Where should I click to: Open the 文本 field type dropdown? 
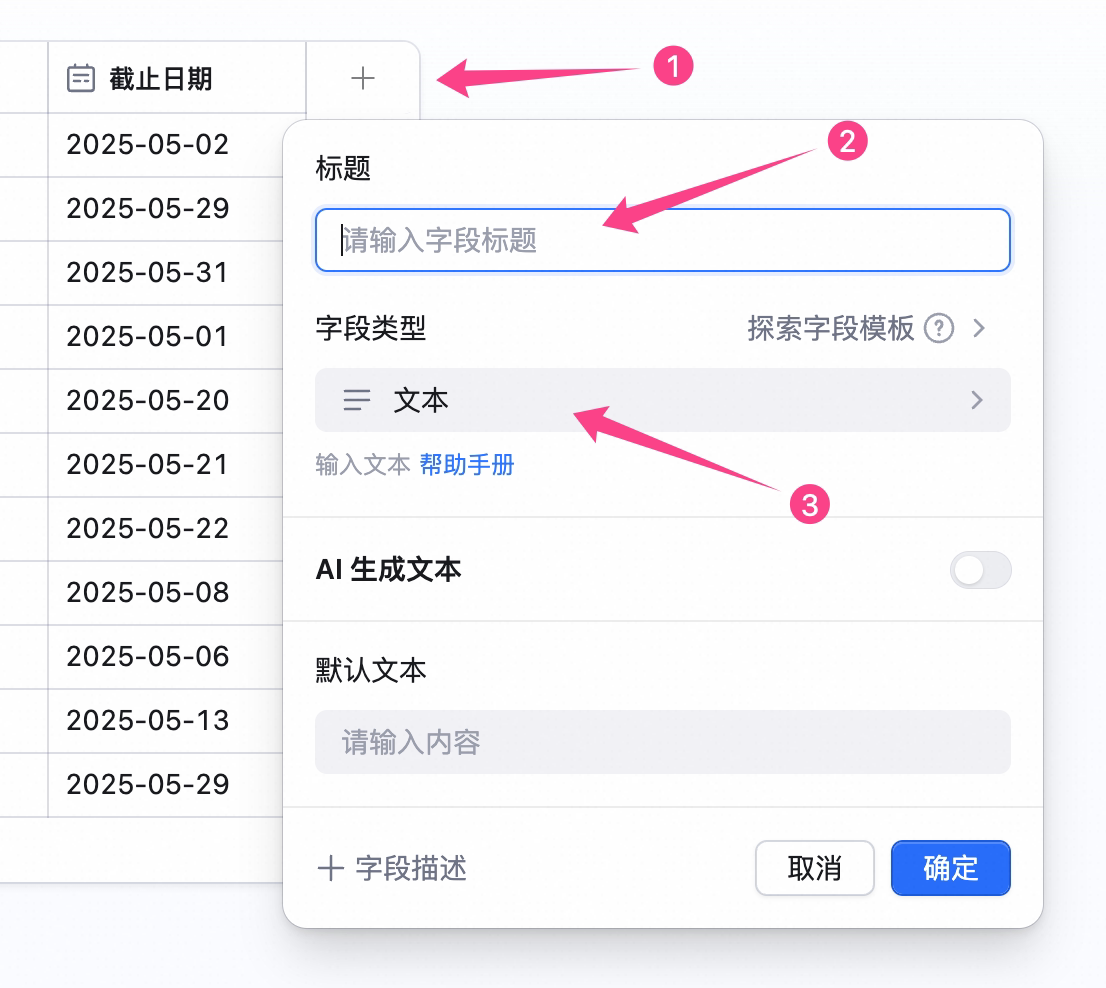click(662, 400)
